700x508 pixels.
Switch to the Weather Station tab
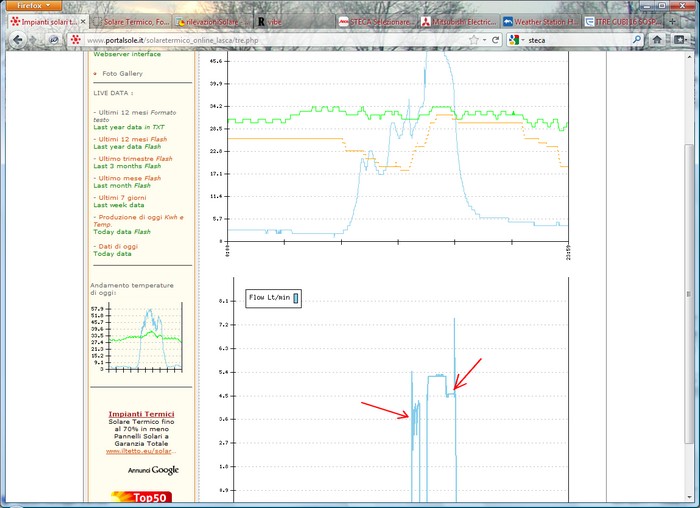(x=539, y=21)
